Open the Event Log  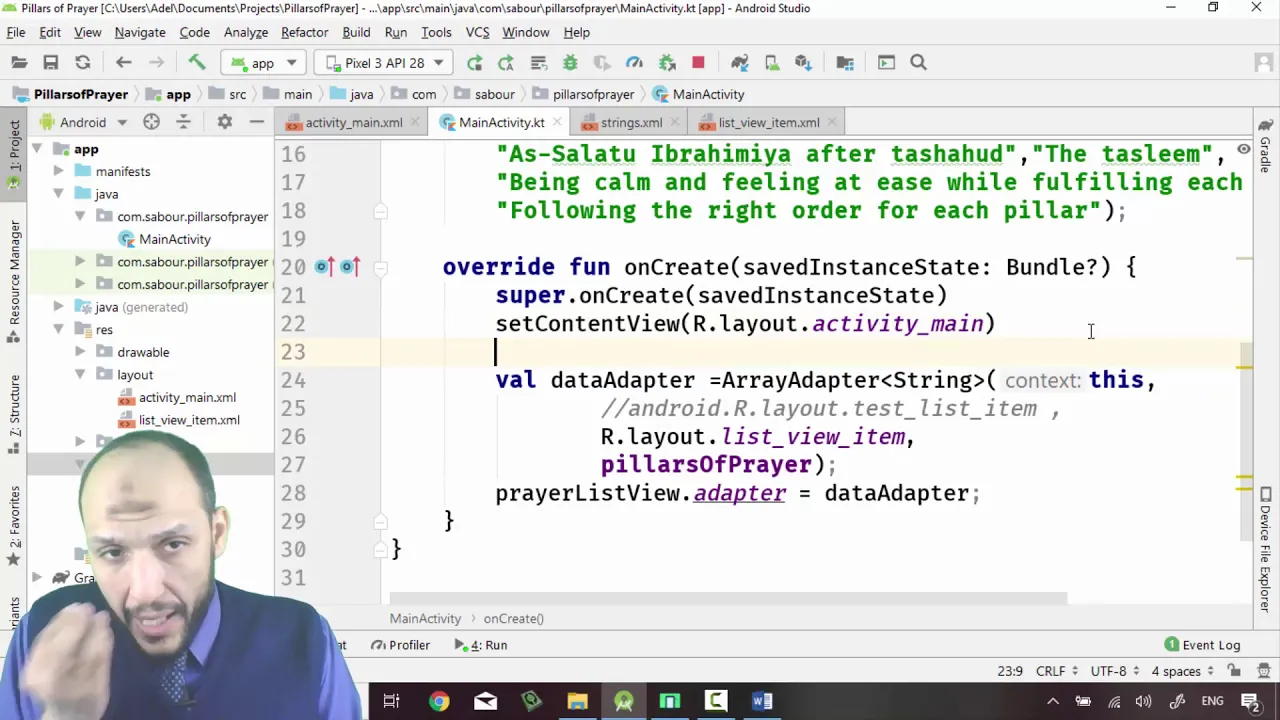[1202, 645]
